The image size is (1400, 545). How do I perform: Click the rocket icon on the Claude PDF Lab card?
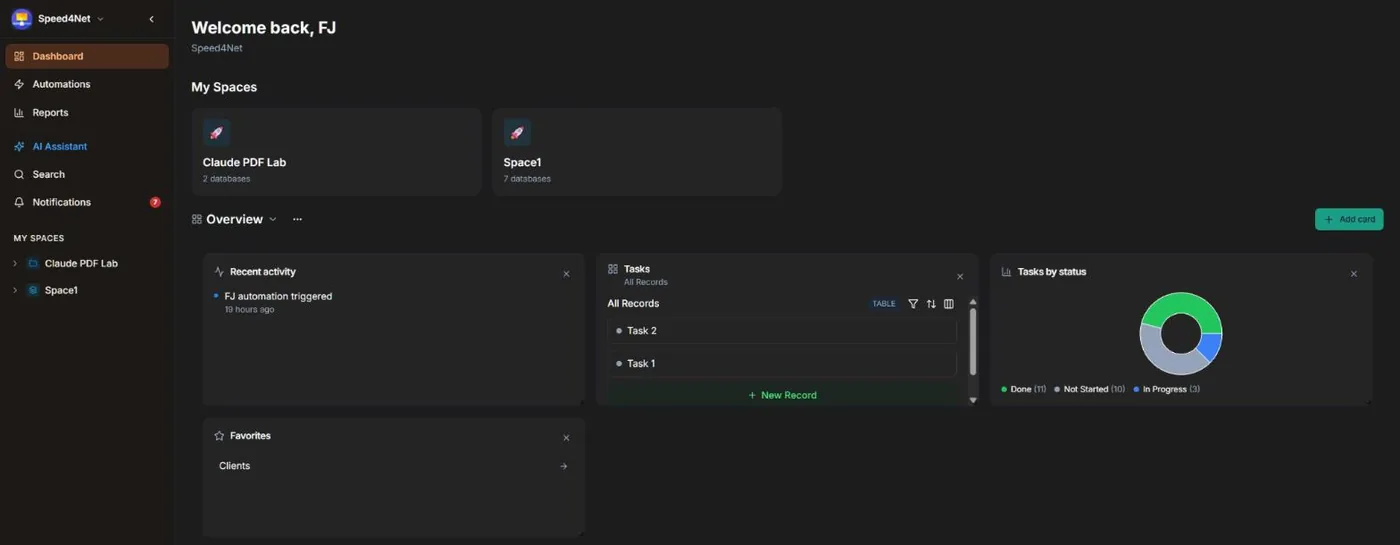click(x=216, y=132)
